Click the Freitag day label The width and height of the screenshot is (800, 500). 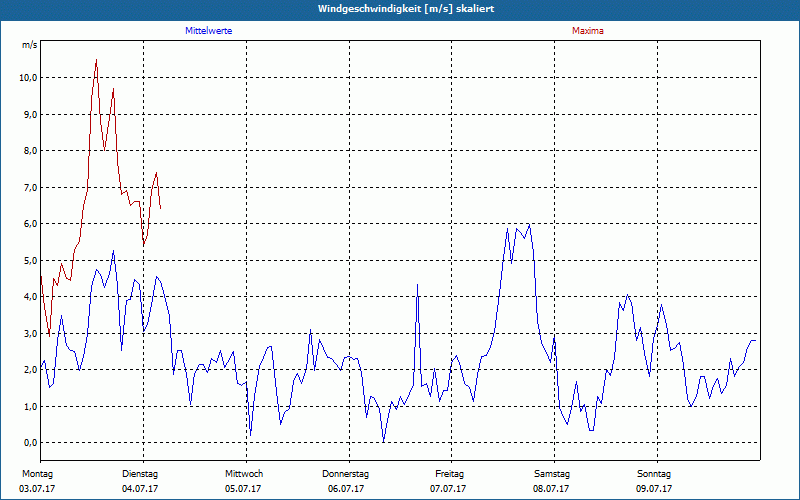(x=449, y=474)
